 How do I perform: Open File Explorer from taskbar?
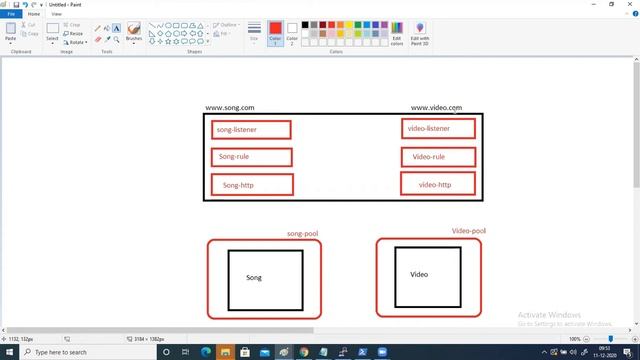225,352
